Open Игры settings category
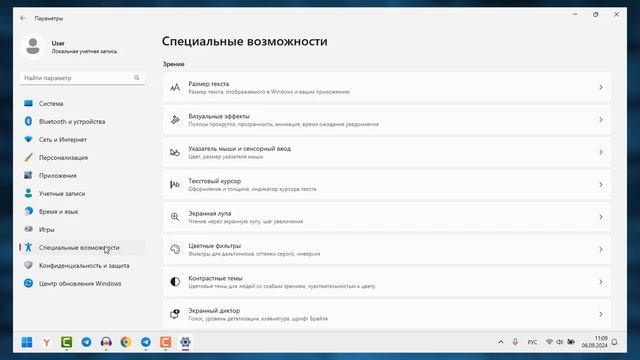Image resolution: width=640 pixels, height=360 pixels. 82,229
